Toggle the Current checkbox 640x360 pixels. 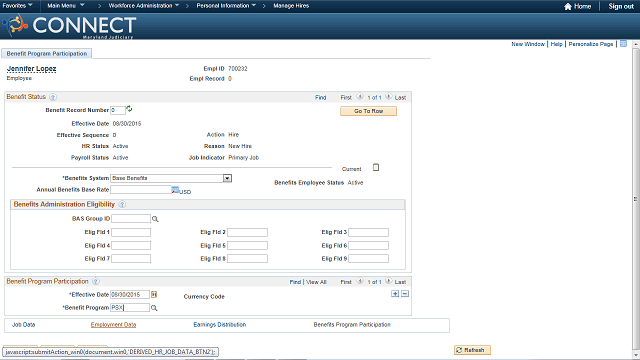point(376,167)
